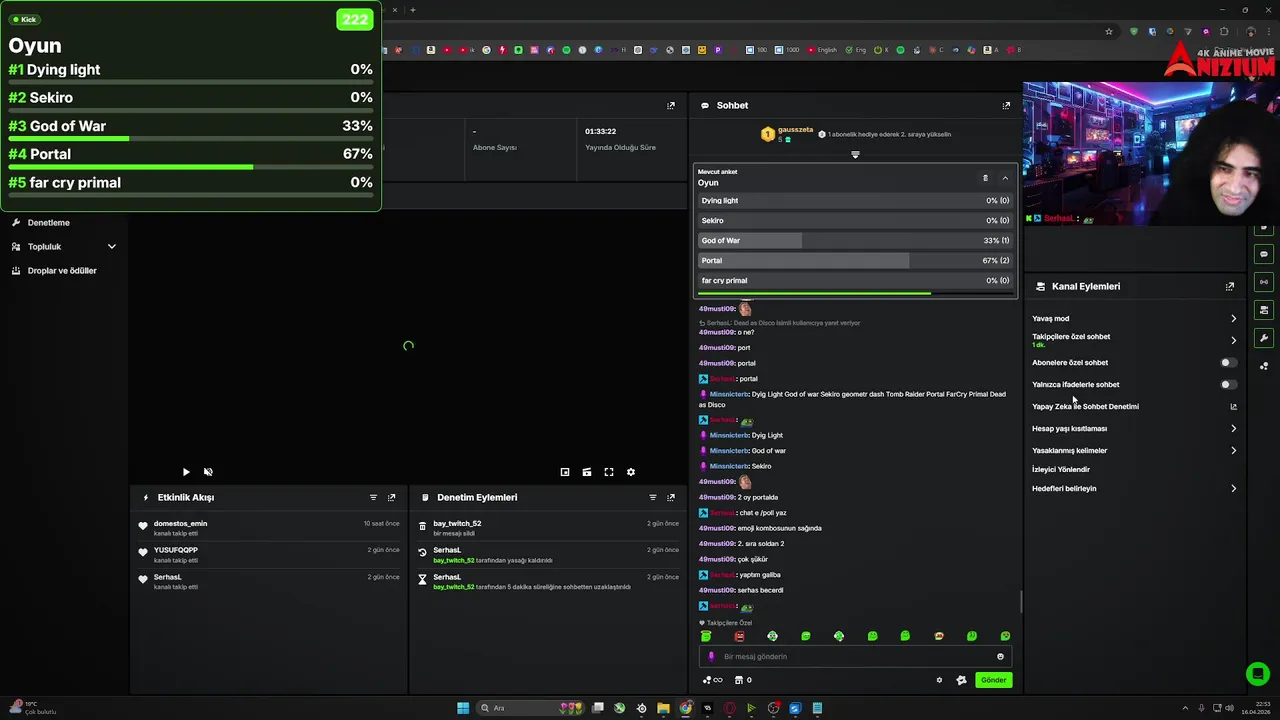
Task: Expand Topluluk menu in sidebar
Action: point(64,246)
